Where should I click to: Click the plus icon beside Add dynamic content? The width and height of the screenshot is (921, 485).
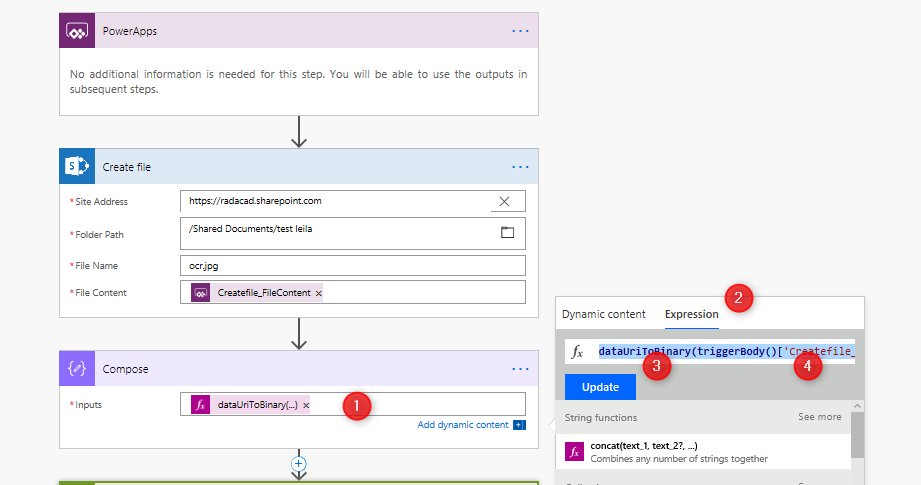tap(519, 425)
